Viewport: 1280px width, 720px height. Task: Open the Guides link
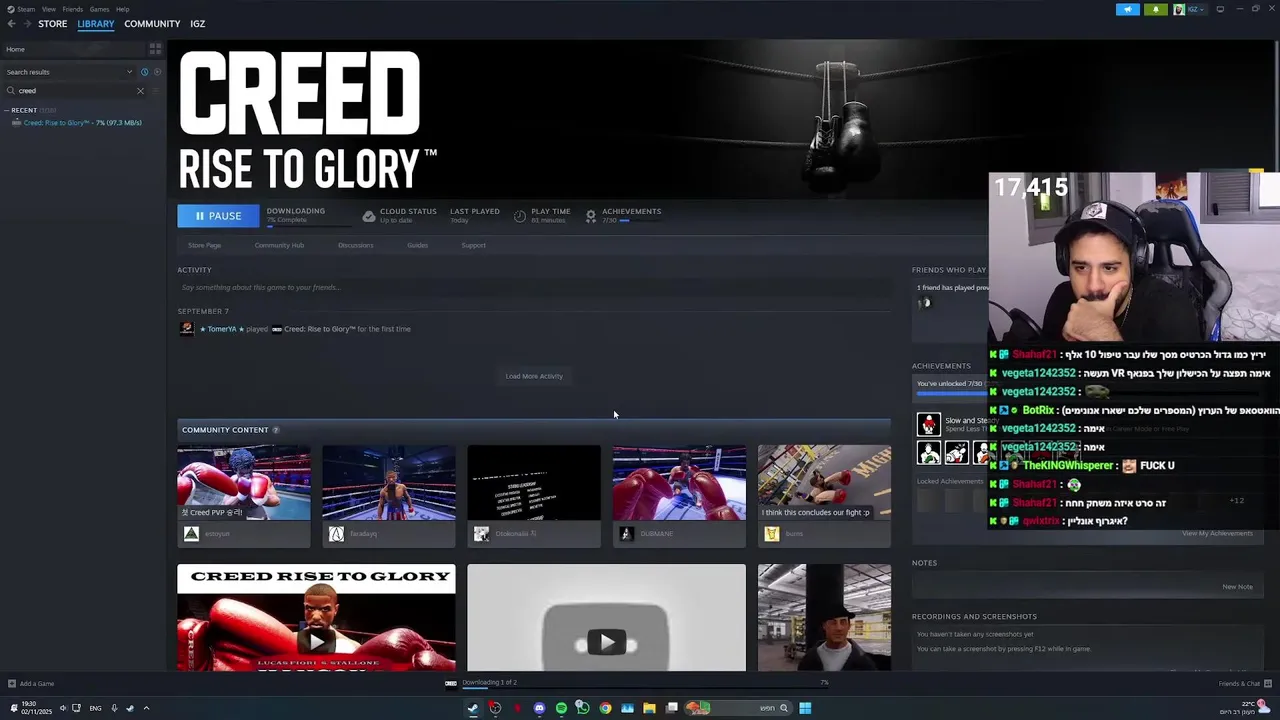417,245
